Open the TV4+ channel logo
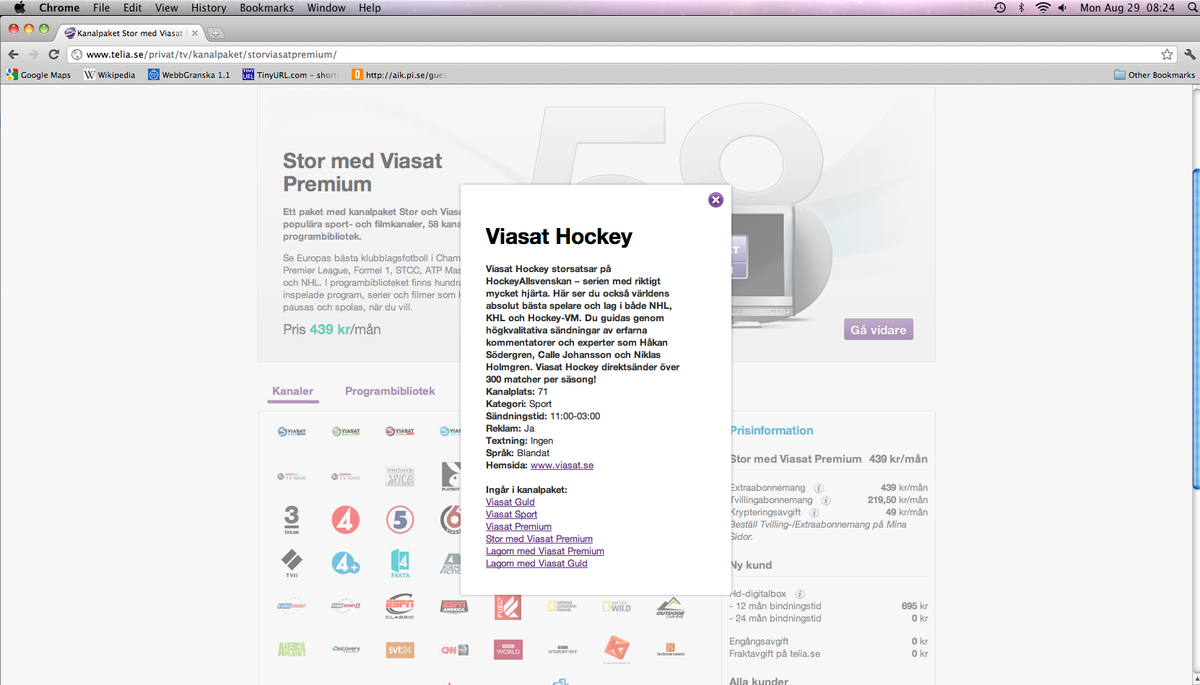 pos(345,563)
